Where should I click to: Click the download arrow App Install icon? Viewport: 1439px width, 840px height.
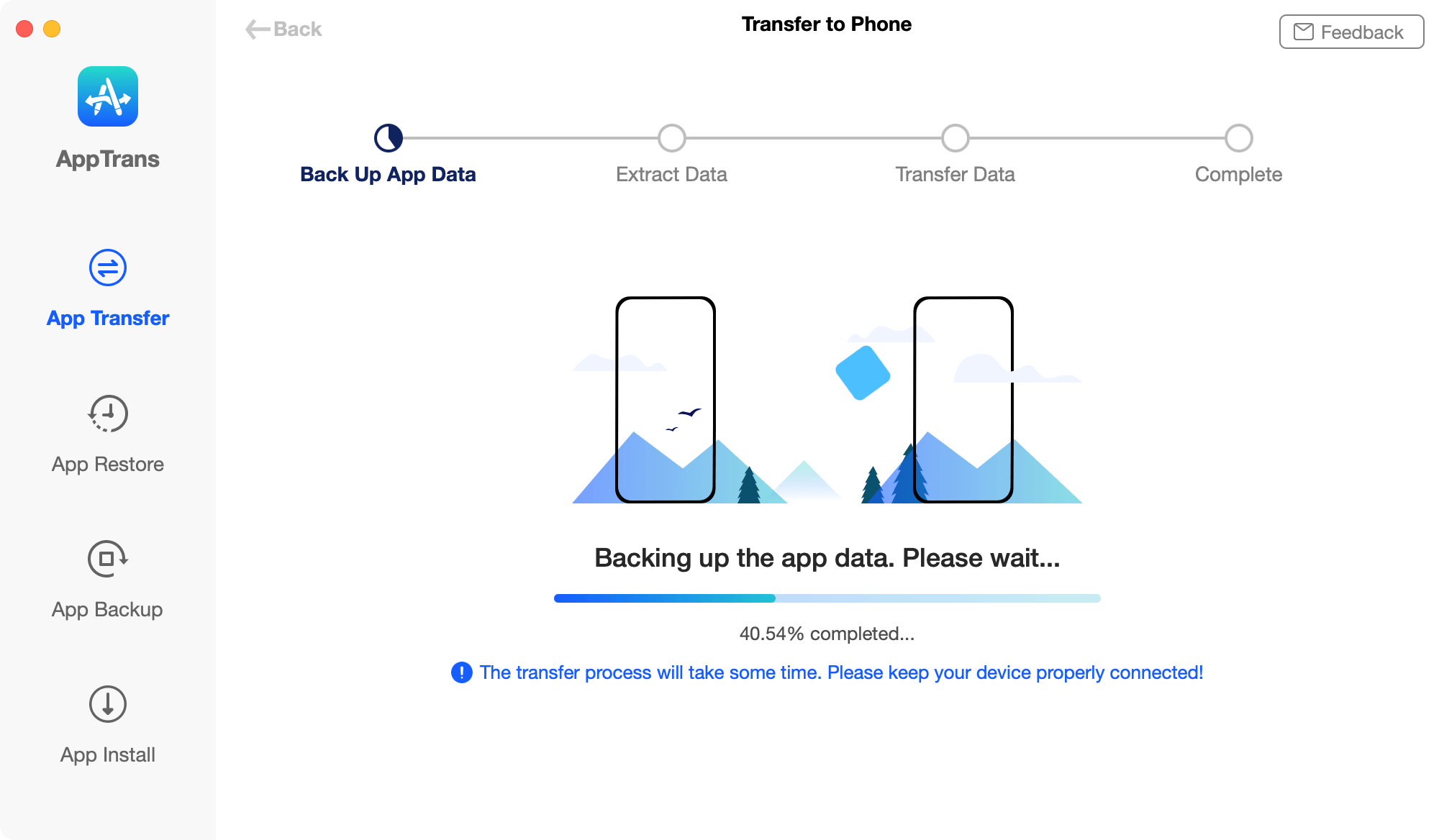[x=108, y=705]
